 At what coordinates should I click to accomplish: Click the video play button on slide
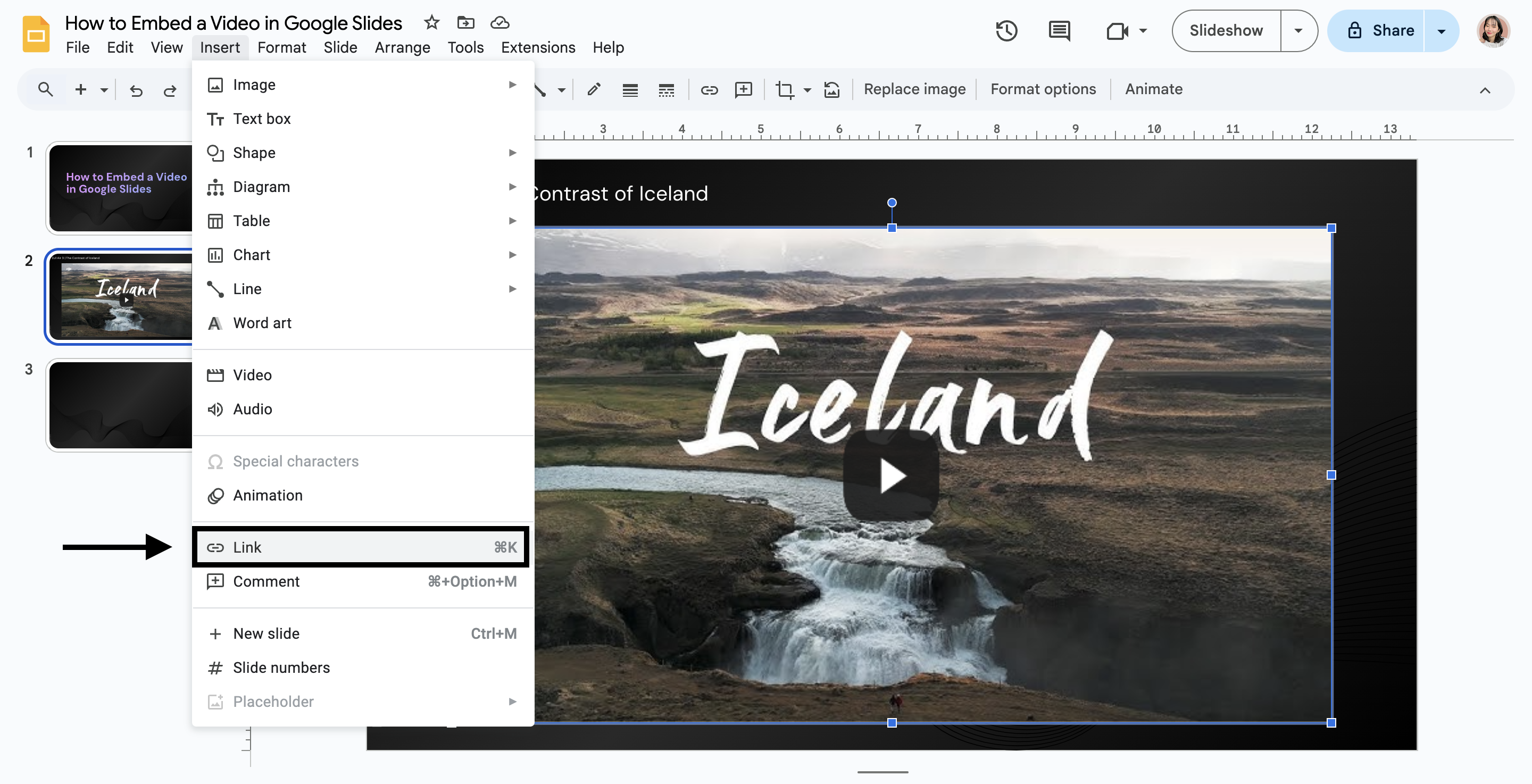point(891,476)
